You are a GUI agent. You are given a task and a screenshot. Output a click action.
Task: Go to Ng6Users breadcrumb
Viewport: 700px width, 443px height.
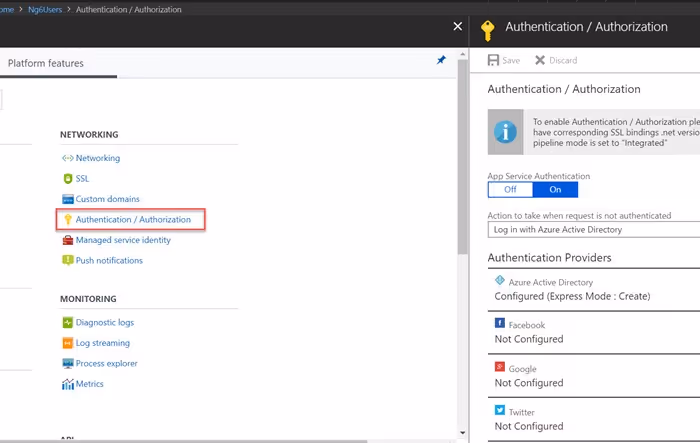tap(45, 9)
